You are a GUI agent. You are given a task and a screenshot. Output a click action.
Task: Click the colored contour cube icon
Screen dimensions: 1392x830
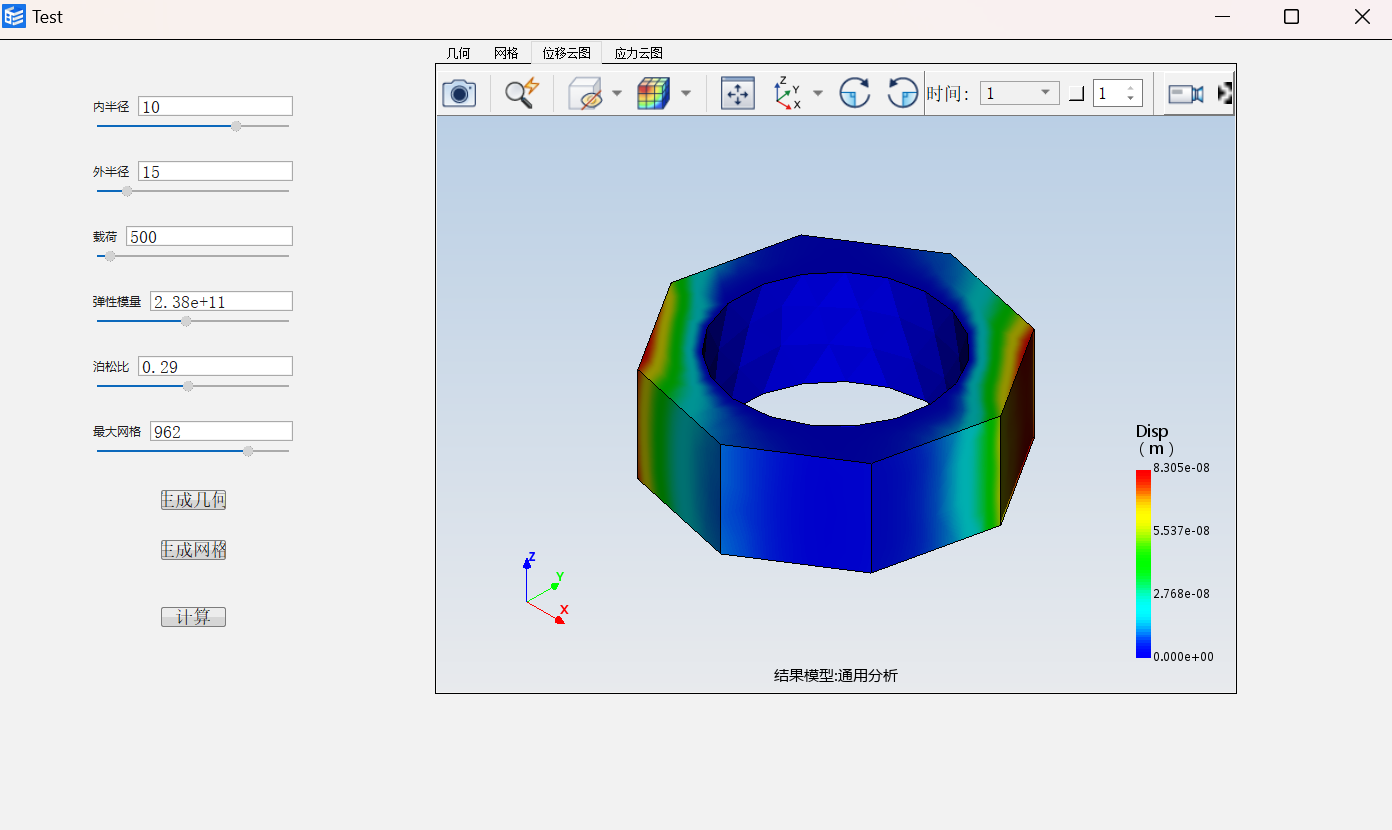pos(653,93)
